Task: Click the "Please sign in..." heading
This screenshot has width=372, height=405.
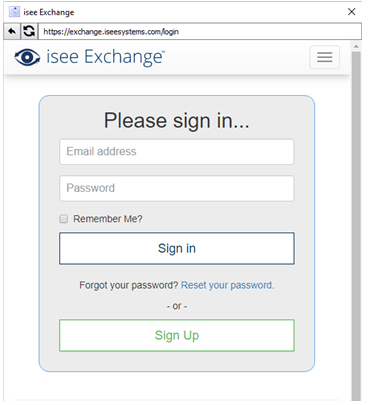Action: (x=177, y=120)
